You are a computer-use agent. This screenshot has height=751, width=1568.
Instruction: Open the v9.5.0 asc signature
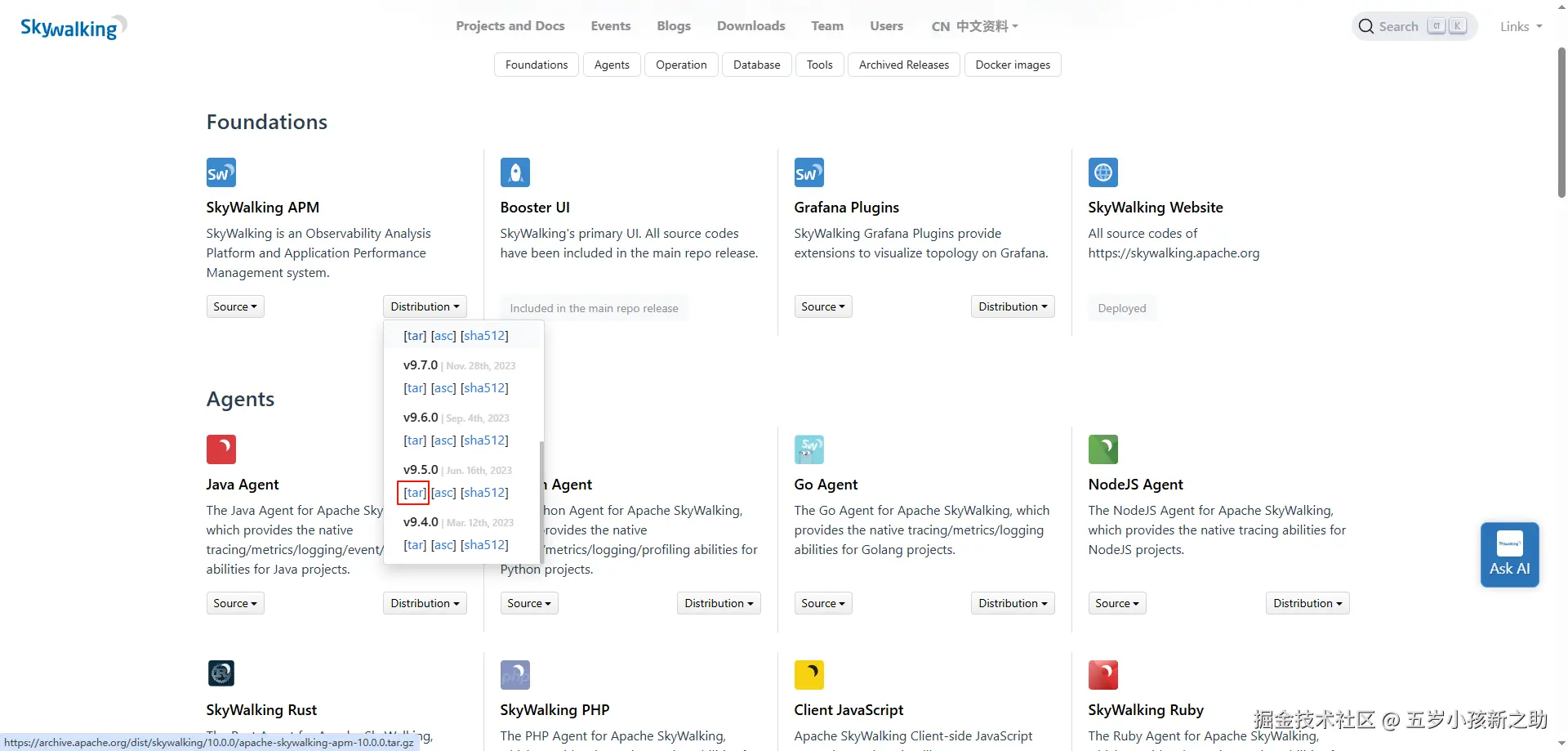[443, 493]
